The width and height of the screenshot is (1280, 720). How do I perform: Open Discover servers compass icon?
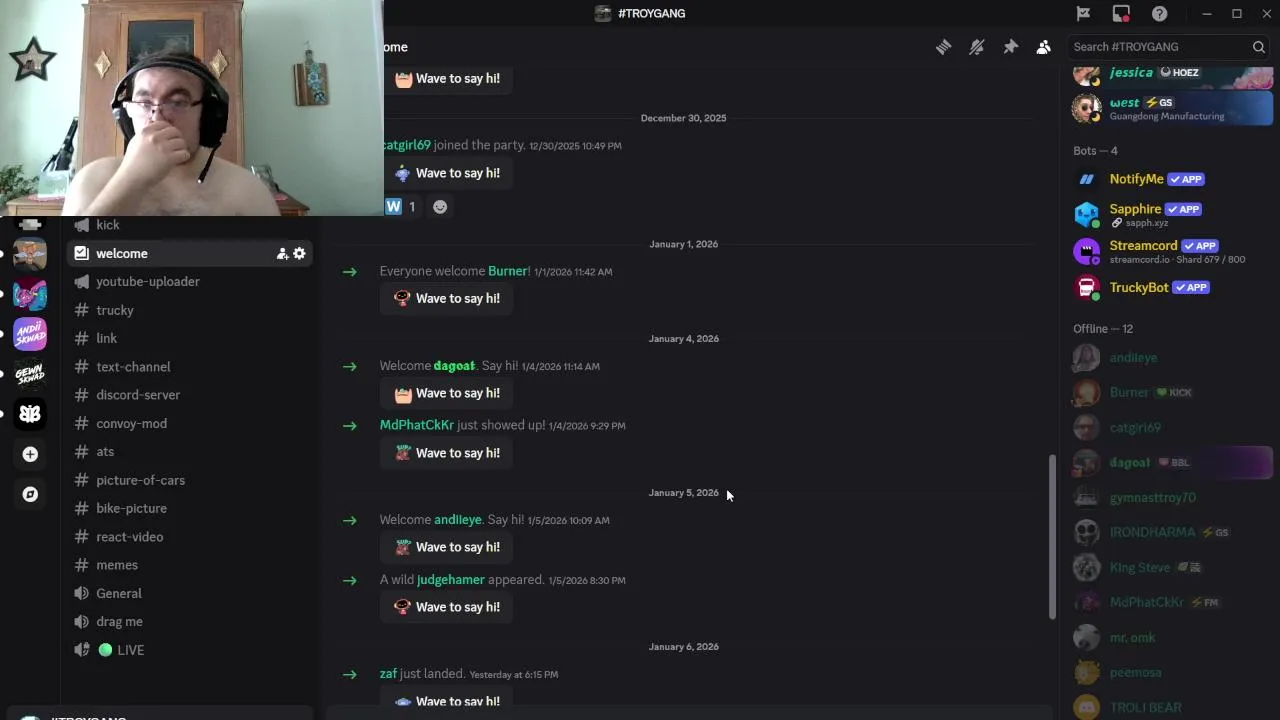pos(30,494)
